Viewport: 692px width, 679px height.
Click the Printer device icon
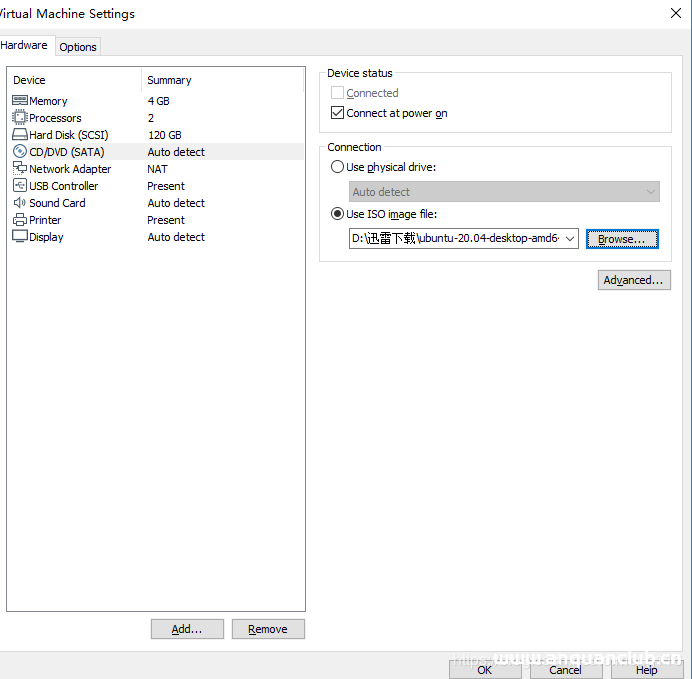[x=20, y=220]
